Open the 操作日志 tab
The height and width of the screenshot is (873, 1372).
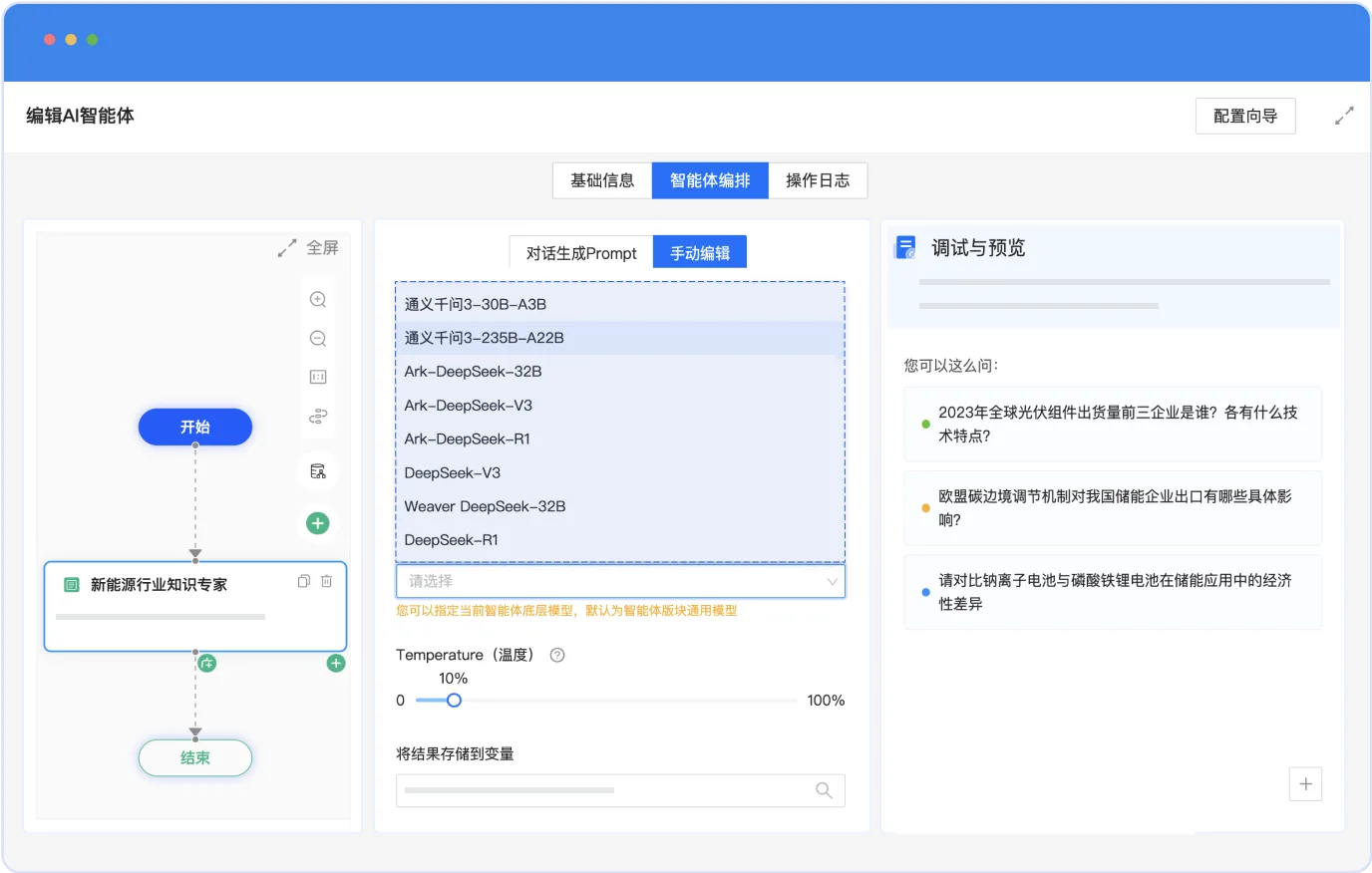818,180
